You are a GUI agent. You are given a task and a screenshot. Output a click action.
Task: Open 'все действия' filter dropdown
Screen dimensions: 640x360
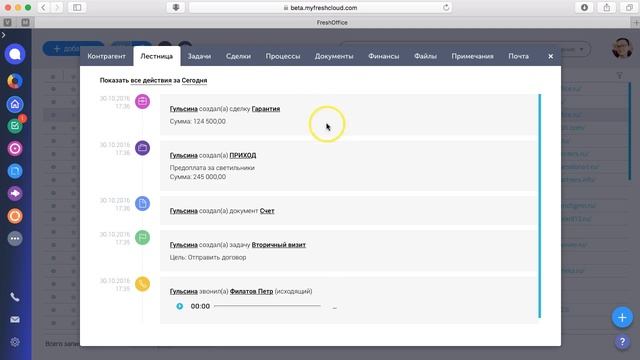point(151,80)
